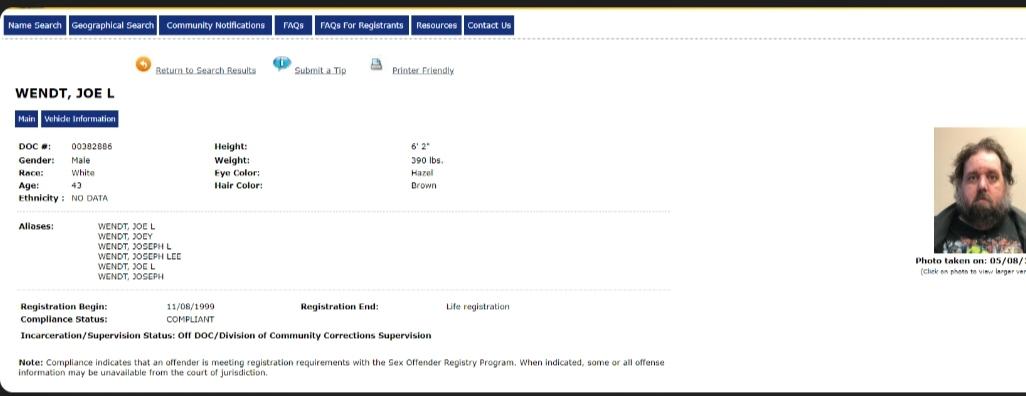Image resolution: width=1026 pixels, height=396 pixels.
Task: Click the registrant photo to enlarge it
Action: [980, 190]
